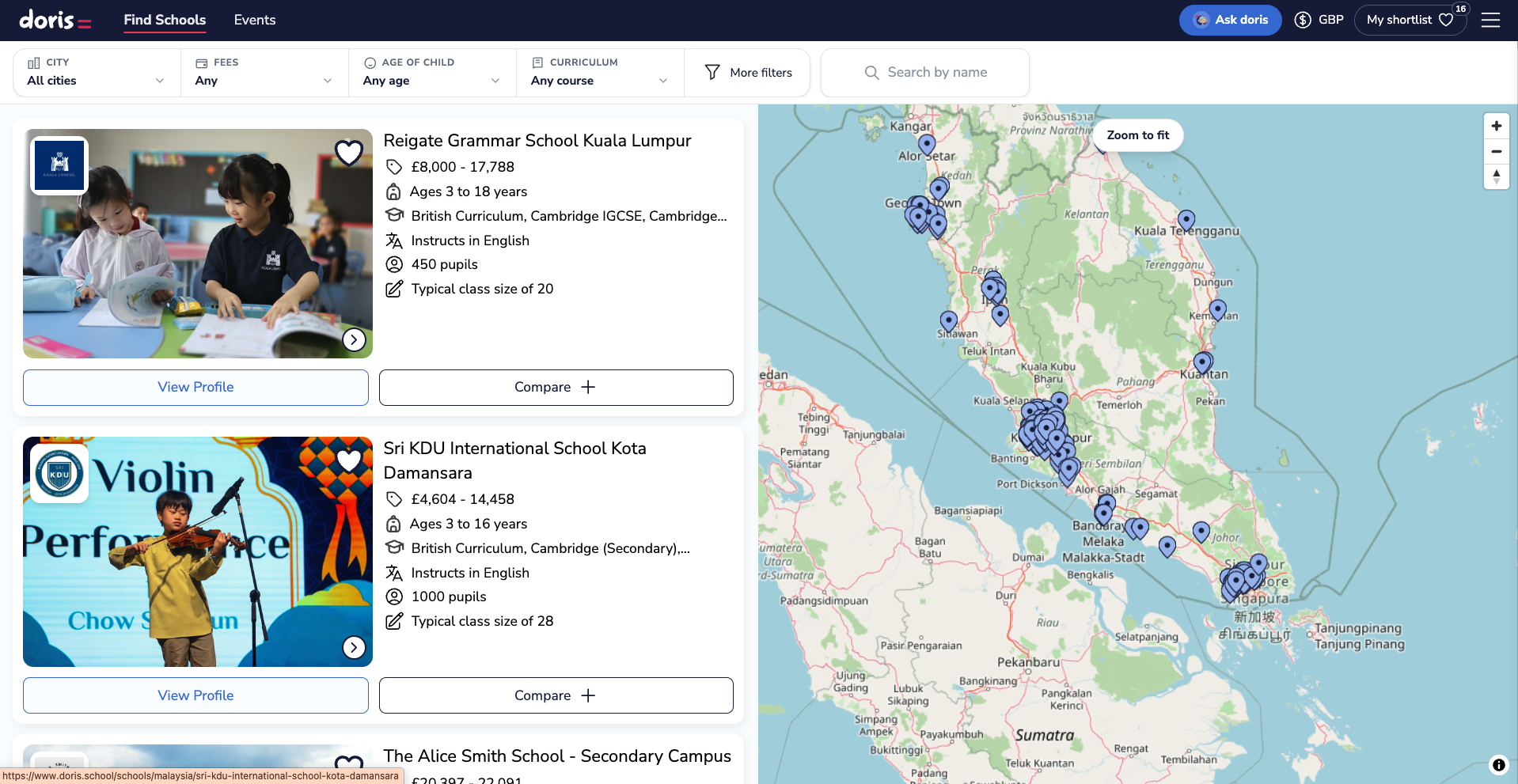Image resolution: width=1518 pixels, height=784 pixels.
Task: Go to Events tab
Action: (255, 20)
